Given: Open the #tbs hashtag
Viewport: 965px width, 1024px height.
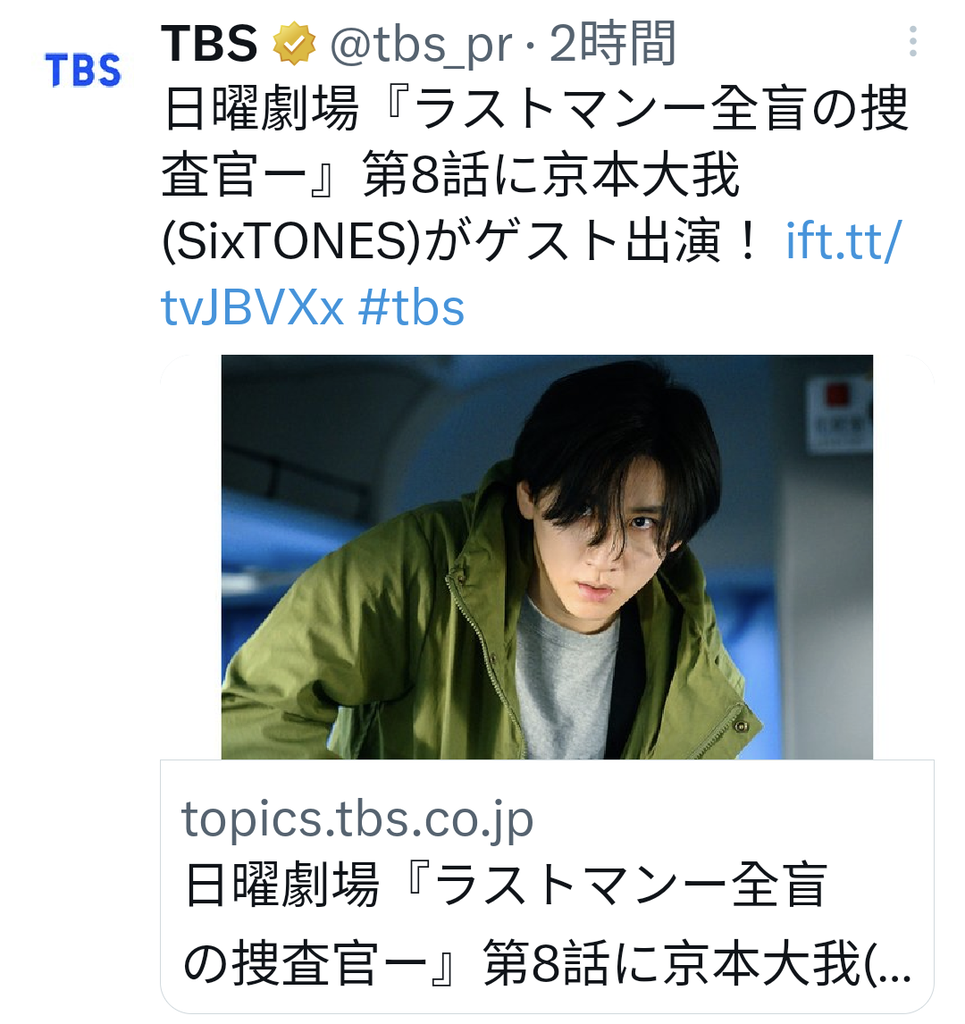Looking at the screenshot, I should tap(411, 308).
